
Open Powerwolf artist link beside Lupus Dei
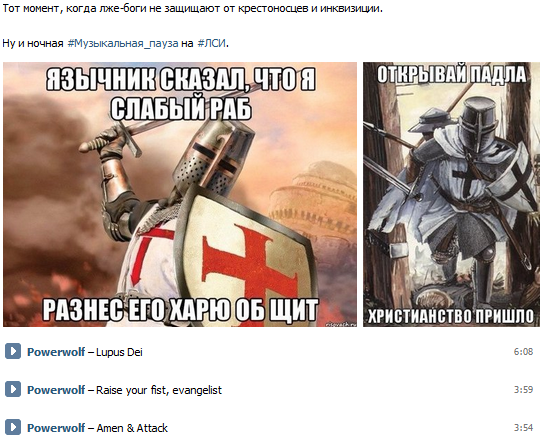point(56,352)
